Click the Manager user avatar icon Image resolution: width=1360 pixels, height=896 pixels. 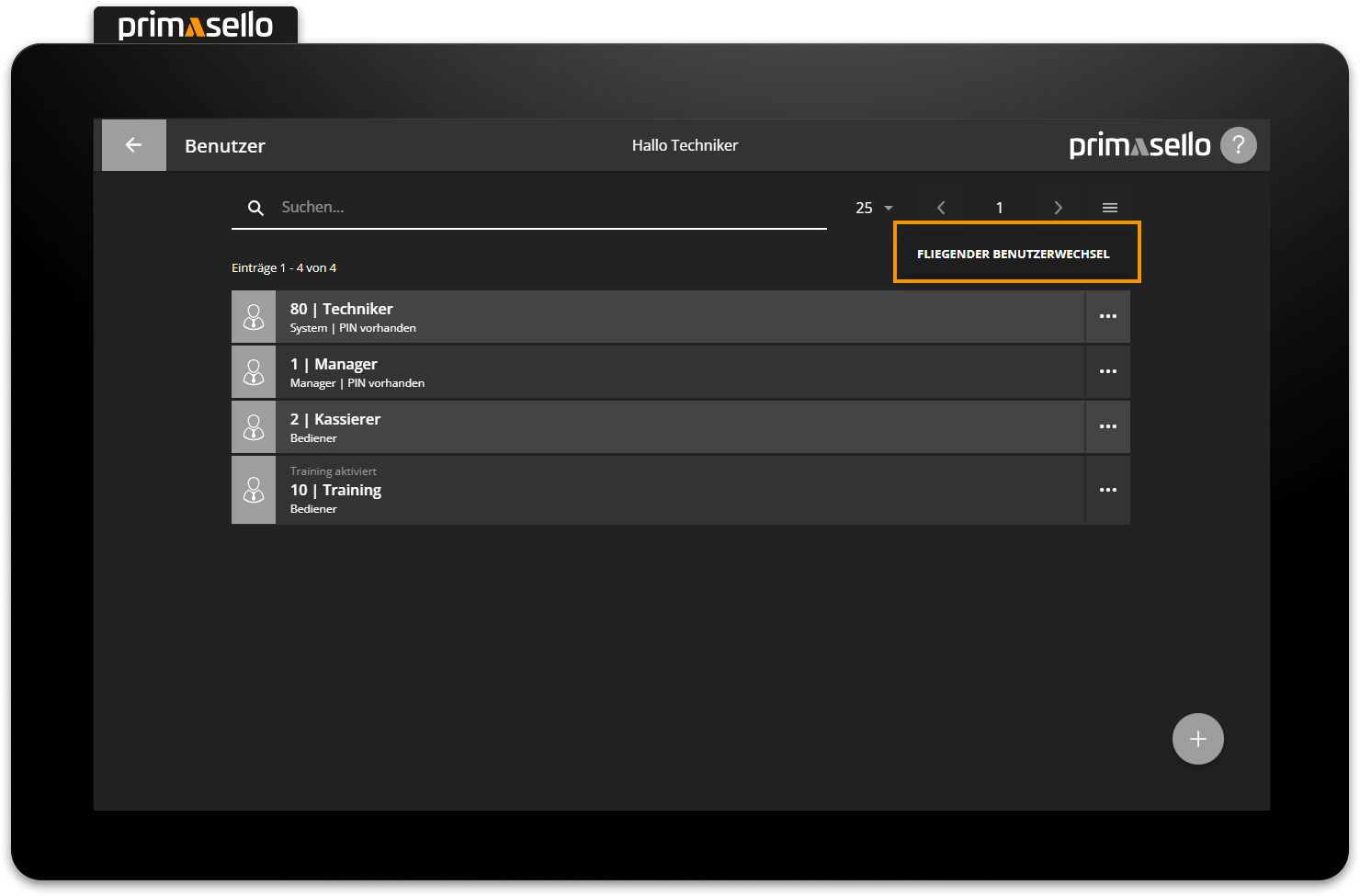[254, 372]
